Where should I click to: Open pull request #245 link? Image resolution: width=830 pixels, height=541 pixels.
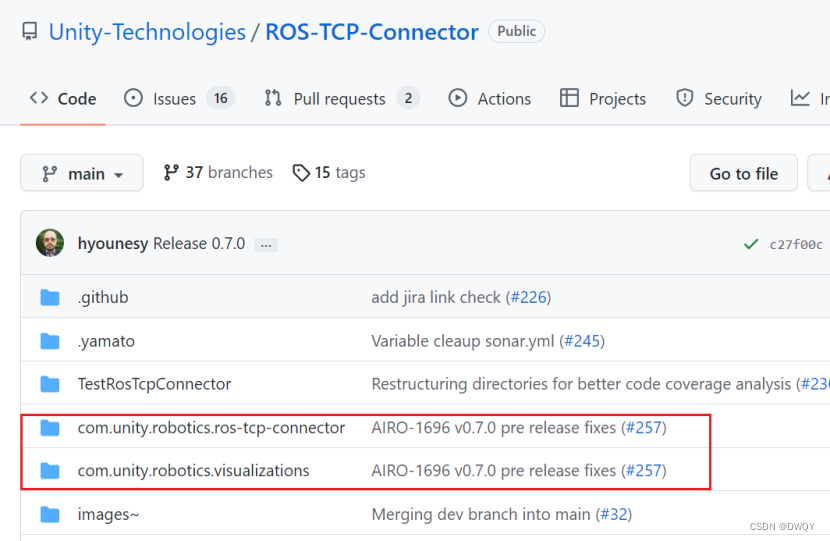click(582, 341)
